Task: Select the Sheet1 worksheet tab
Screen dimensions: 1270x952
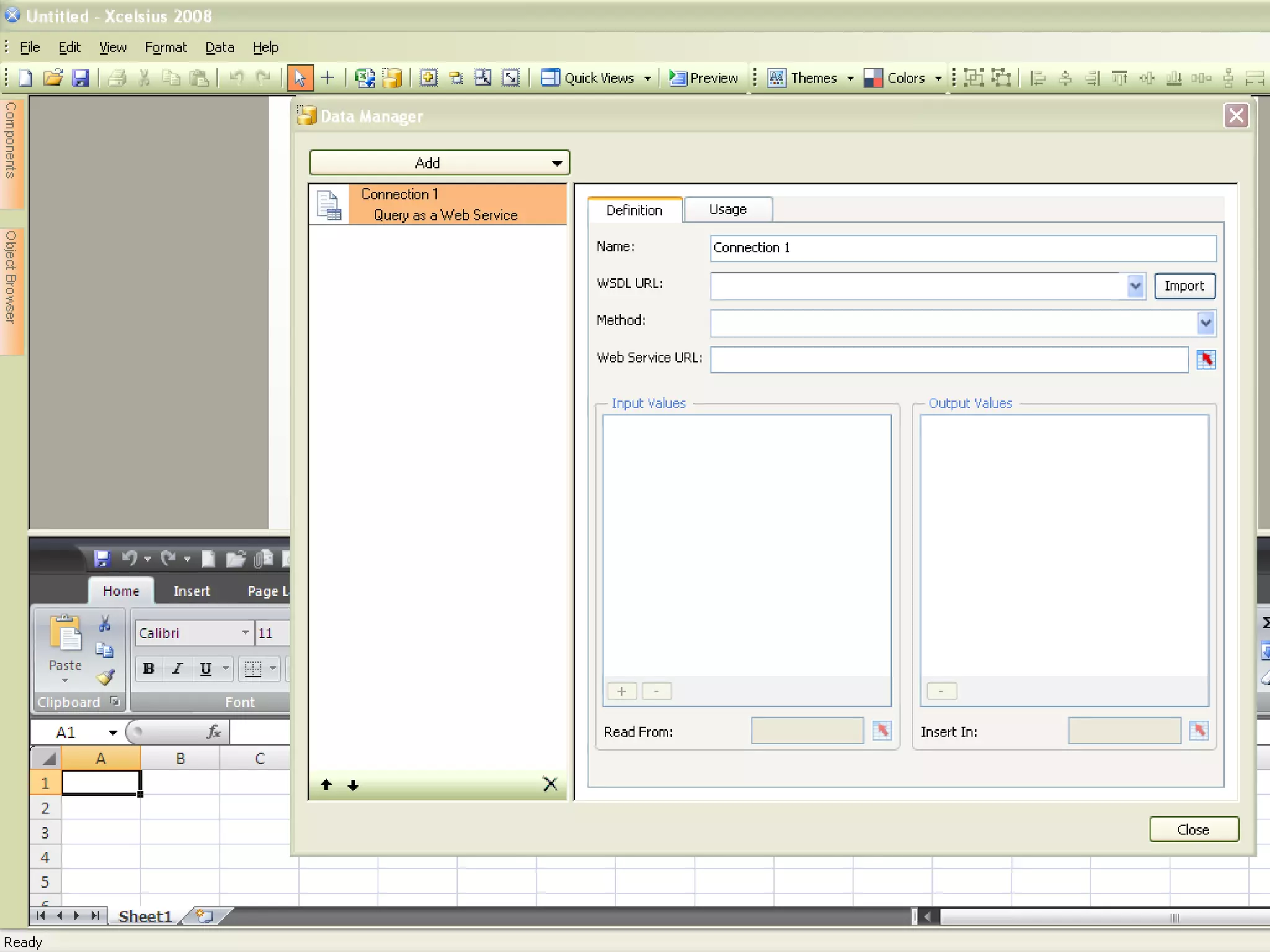Action: pyautogui.click(x=144, y=916)
